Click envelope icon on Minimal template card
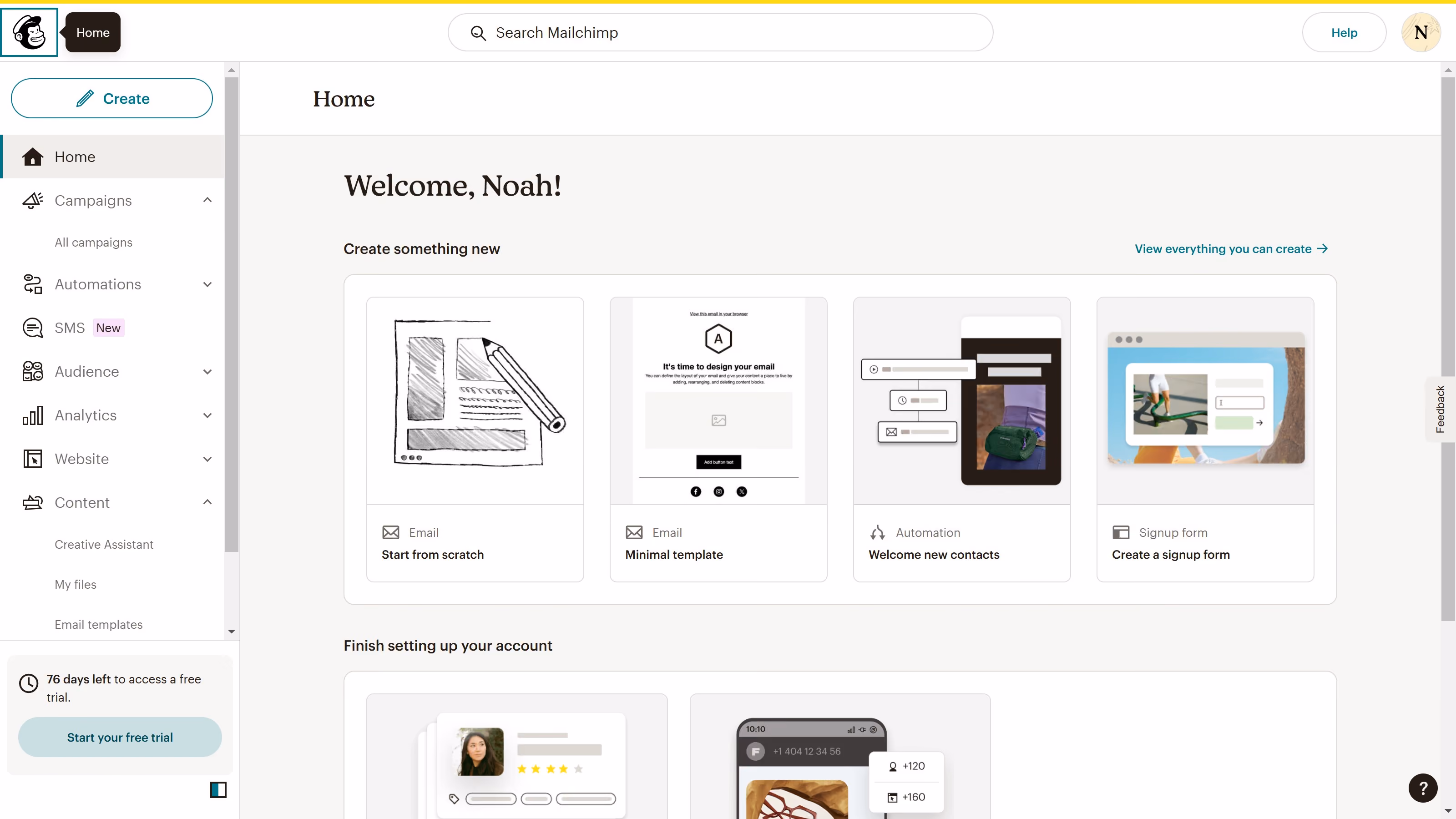This screenshot has width=1456, height=819. (x=634, y=532)
